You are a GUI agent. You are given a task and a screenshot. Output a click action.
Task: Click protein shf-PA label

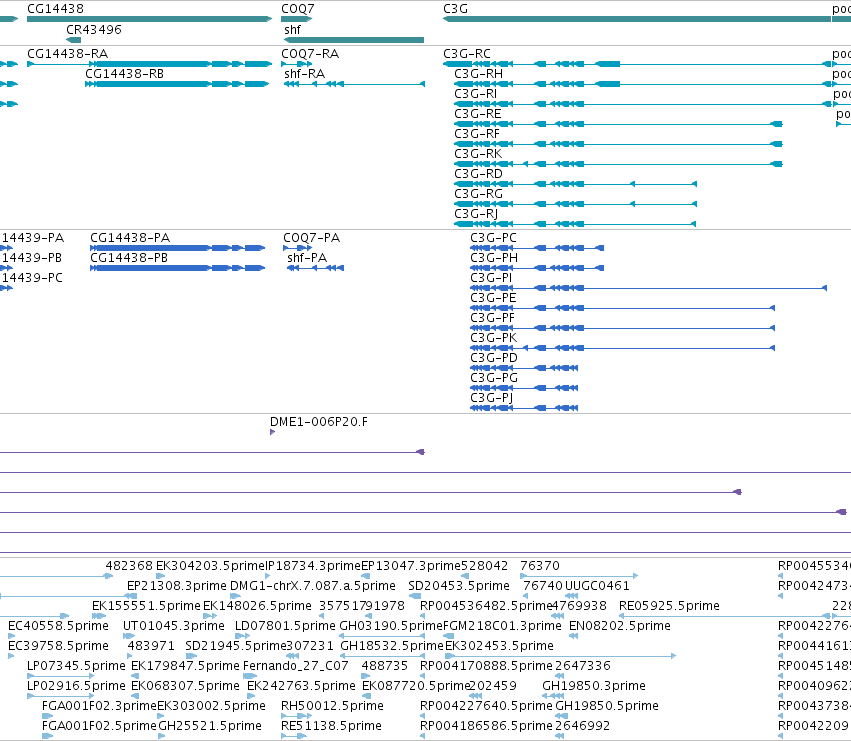tap(307, 258)
